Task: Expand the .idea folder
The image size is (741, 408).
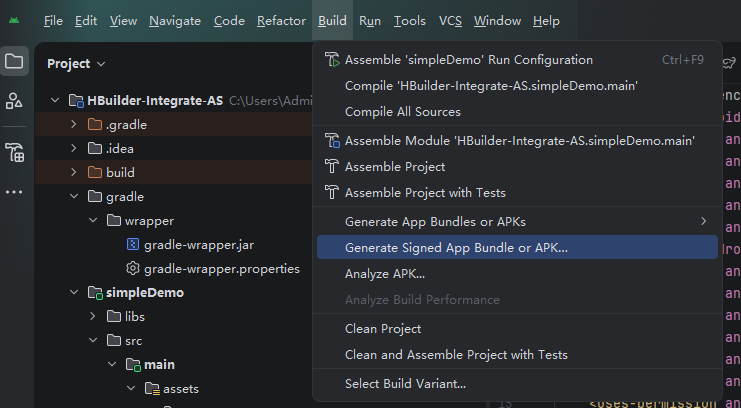Action: (x=74, y=148)
